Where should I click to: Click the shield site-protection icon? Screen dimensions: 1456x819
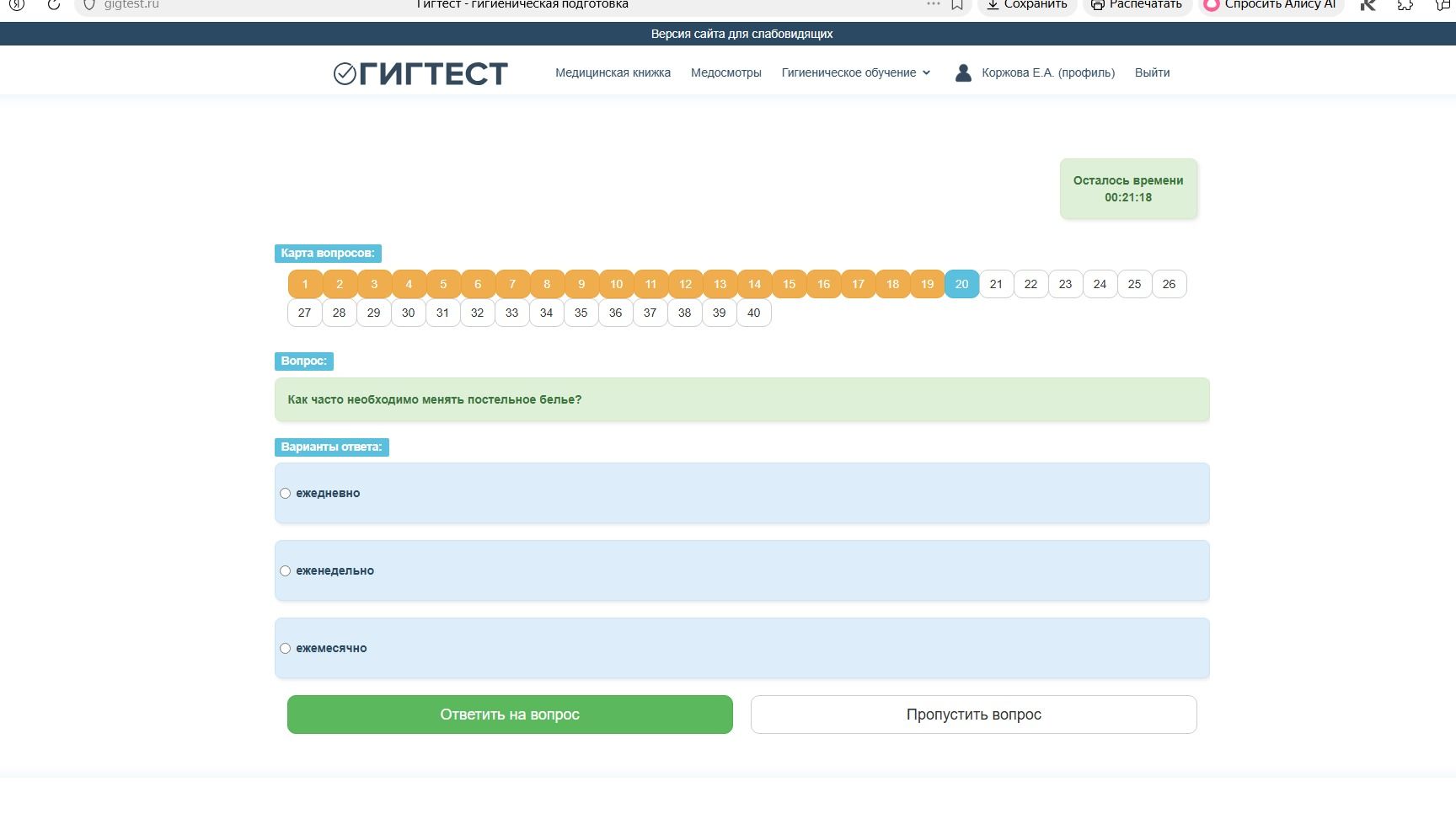[88, 4]
